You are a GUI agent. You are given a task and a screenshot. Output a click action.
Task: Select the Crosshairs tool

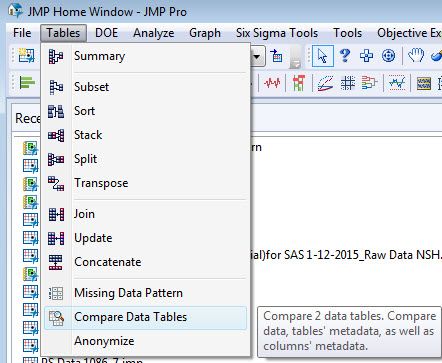[x=366, y=56]
